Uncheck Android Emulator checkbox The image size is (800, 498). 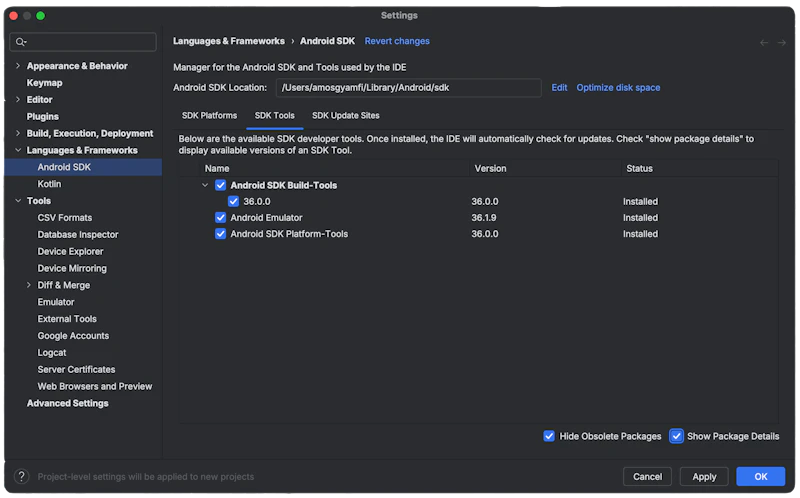[x=220, y=218]
